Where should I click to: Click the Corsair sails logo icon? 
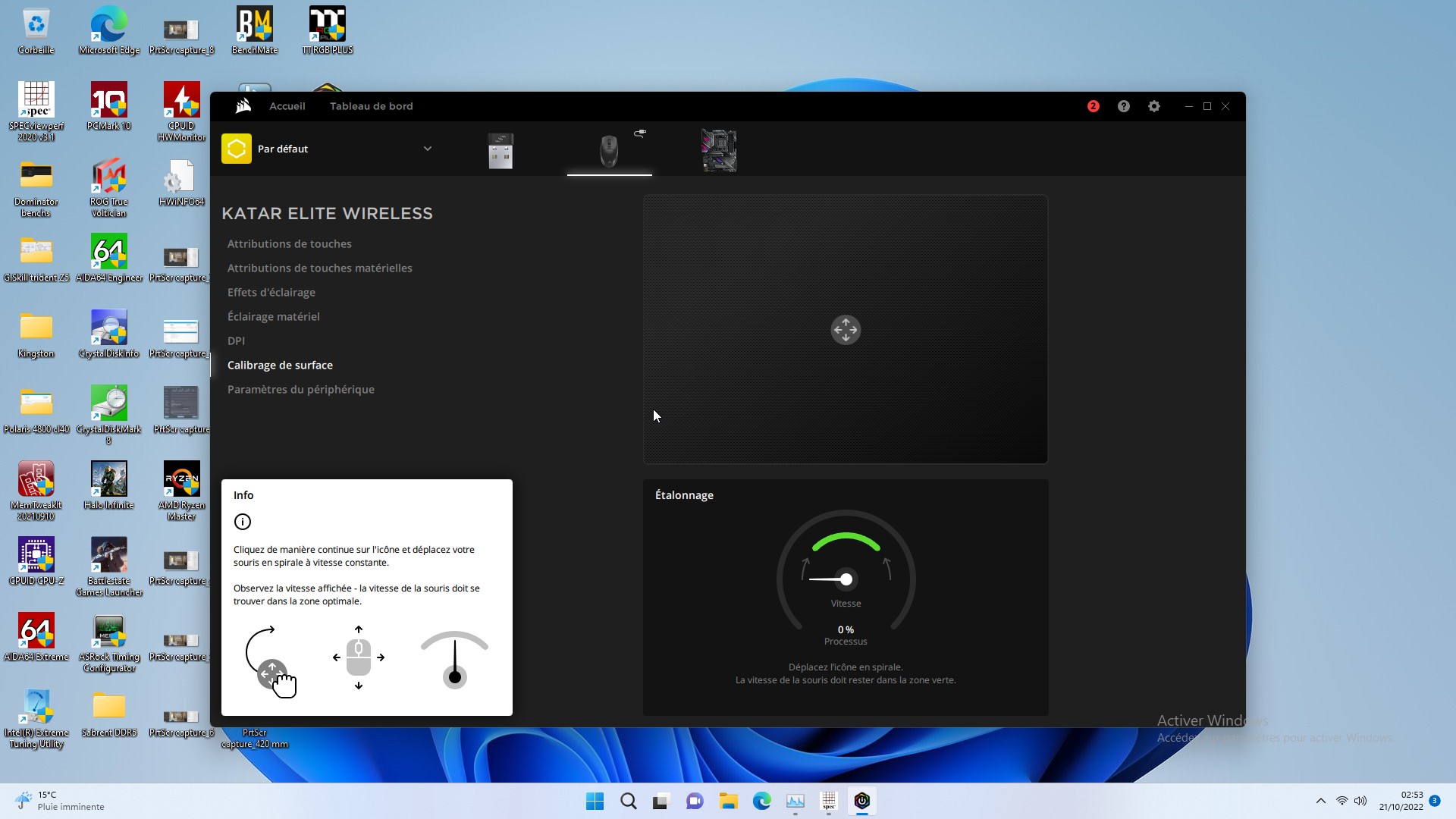click(x=243, y=106)
